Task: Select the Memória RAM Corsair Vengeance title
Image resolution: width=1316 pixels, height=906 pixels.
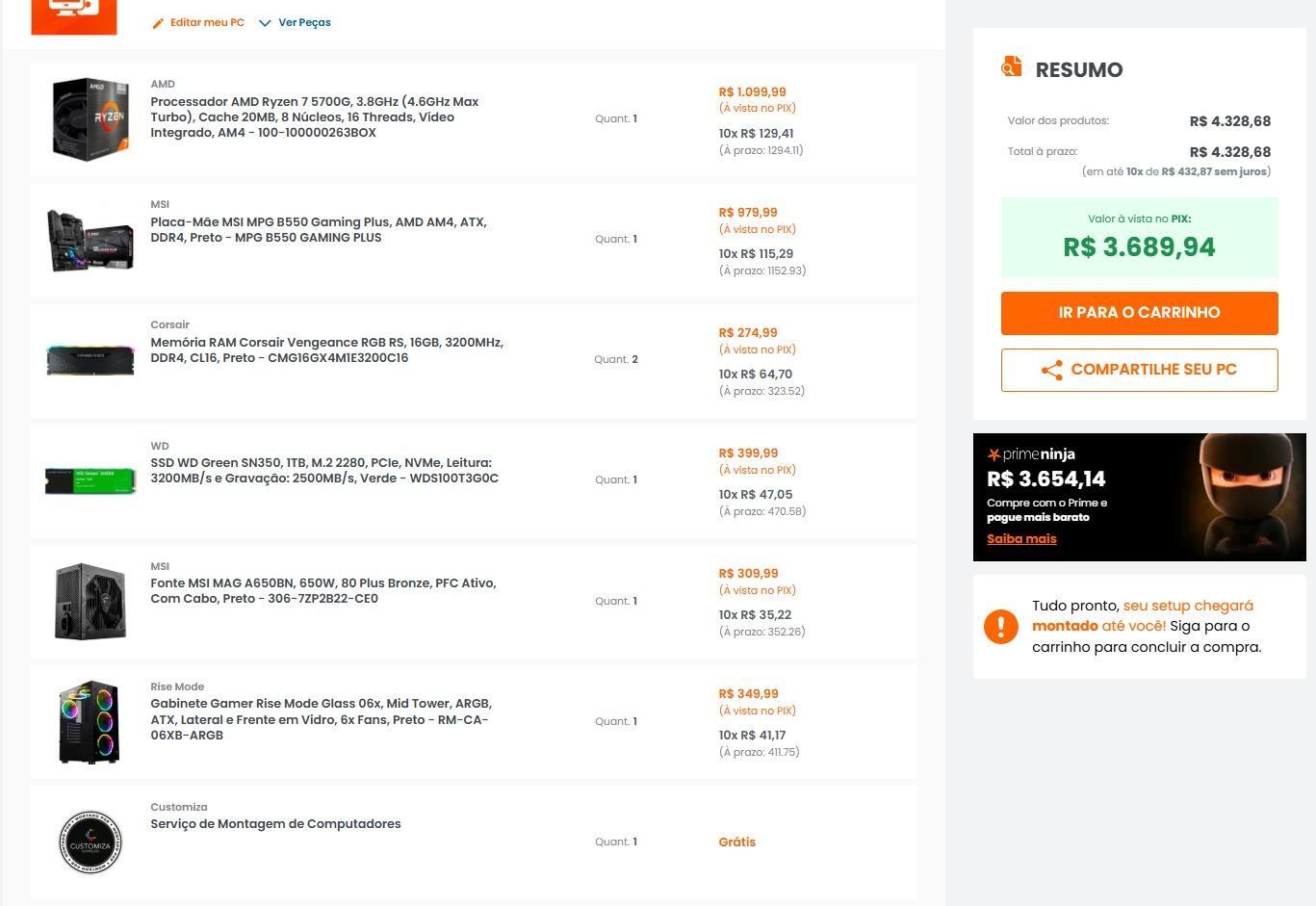Action: [327, 350]
